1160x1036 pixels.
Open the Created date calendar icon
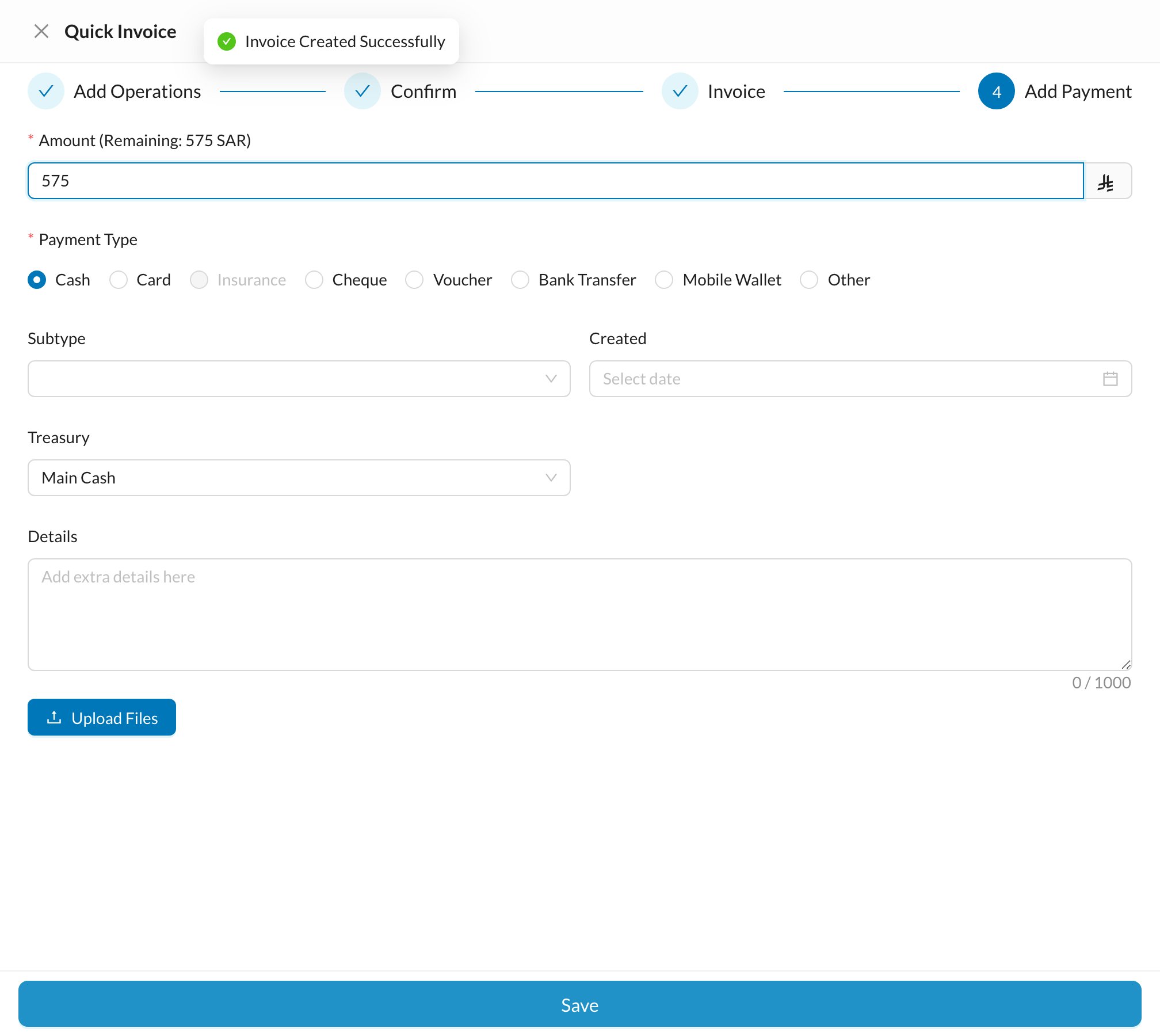coord(1111,379)
